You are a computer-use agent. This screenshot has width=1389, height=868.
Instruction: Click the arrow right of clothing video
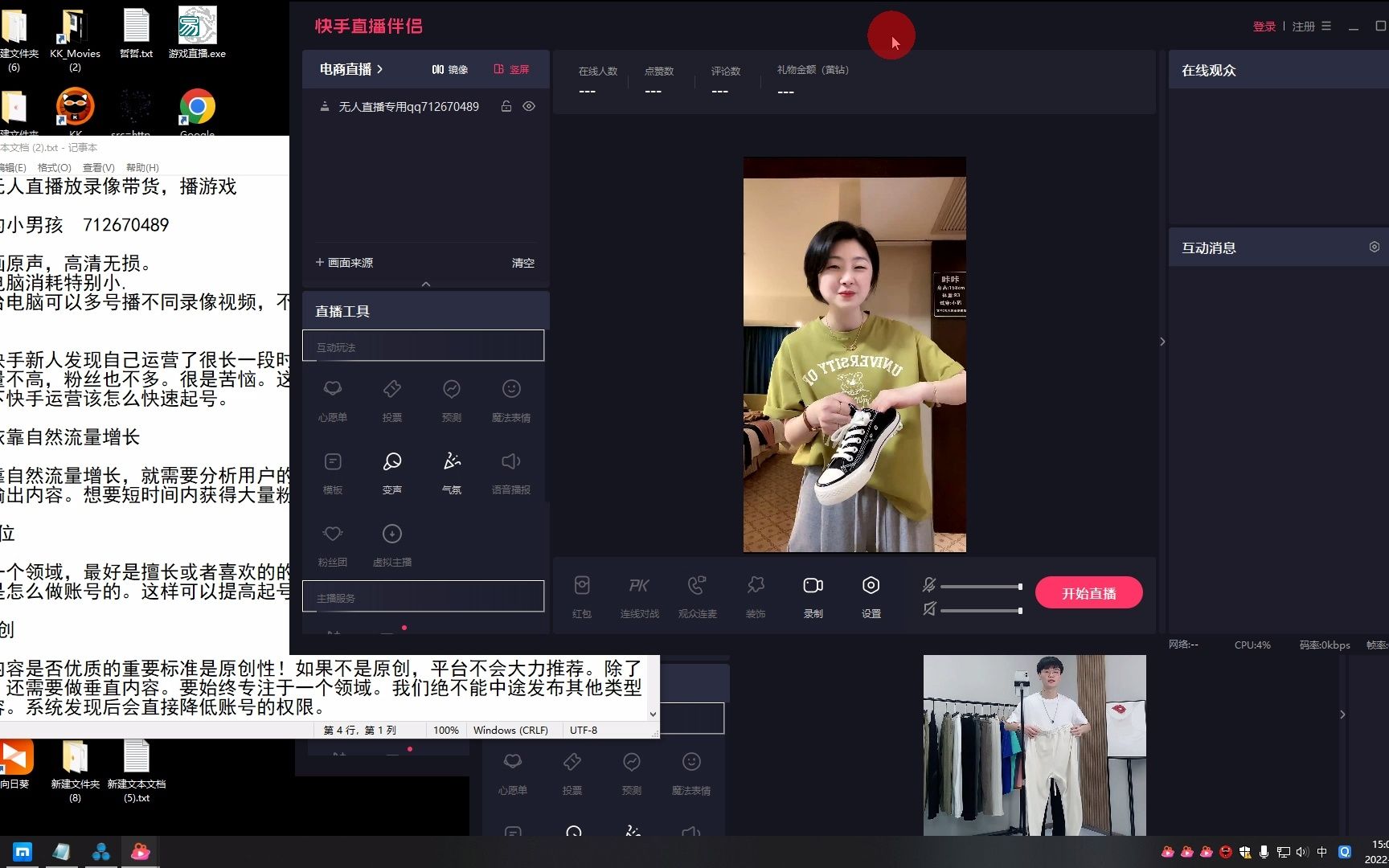point(1342,714)
